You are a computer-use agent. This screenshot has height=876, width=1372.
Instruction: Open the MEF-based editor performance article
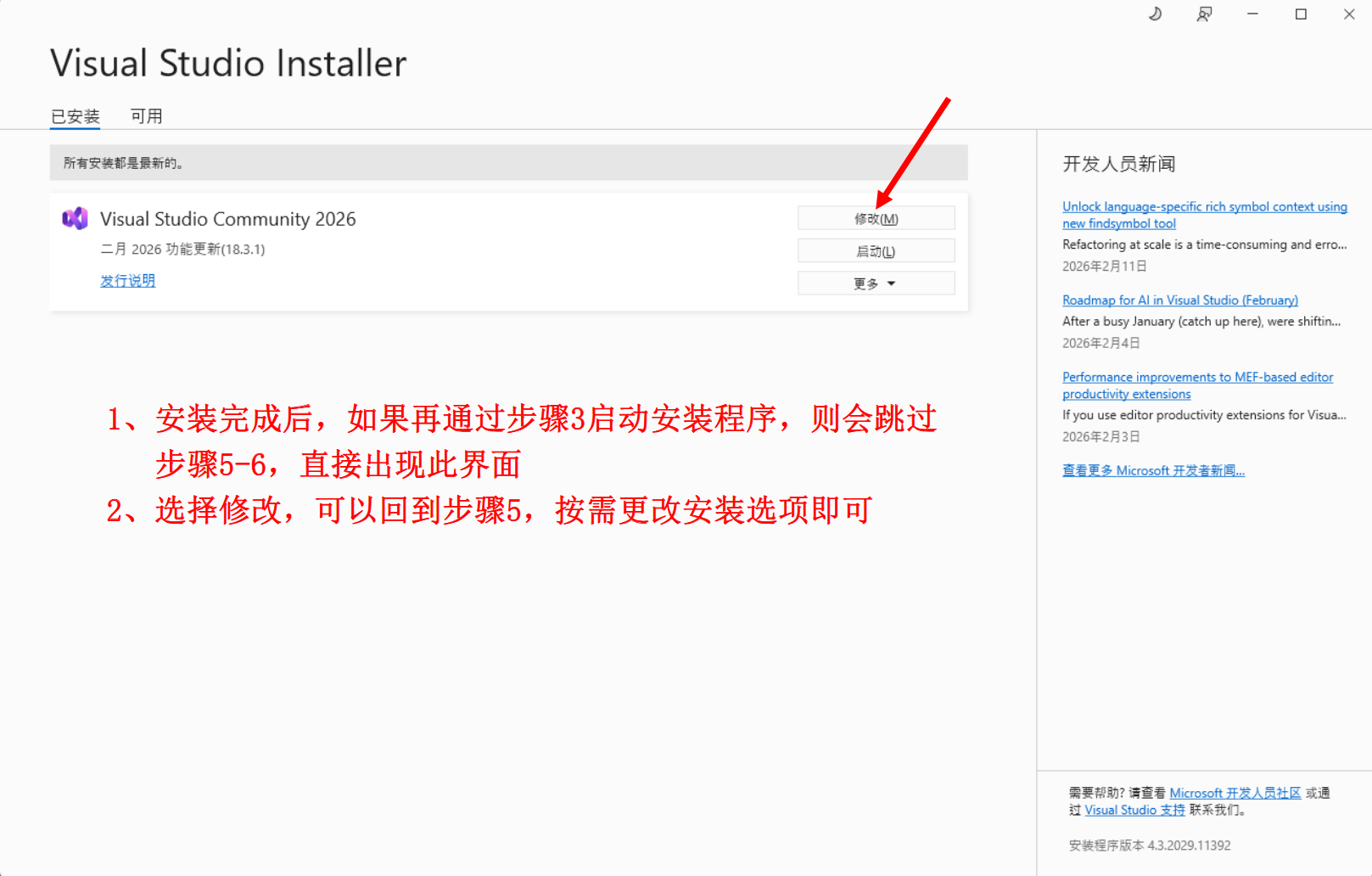pos(1197,385)
